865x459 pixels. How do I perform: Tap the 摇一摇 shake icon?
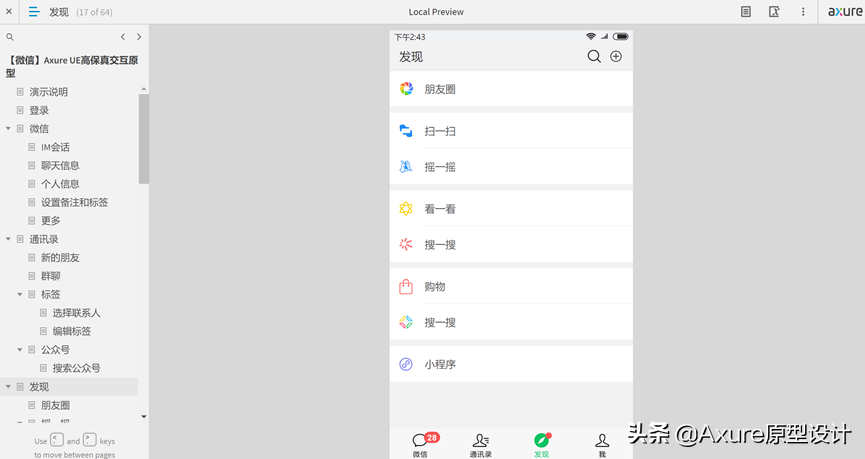click(406, 167)
